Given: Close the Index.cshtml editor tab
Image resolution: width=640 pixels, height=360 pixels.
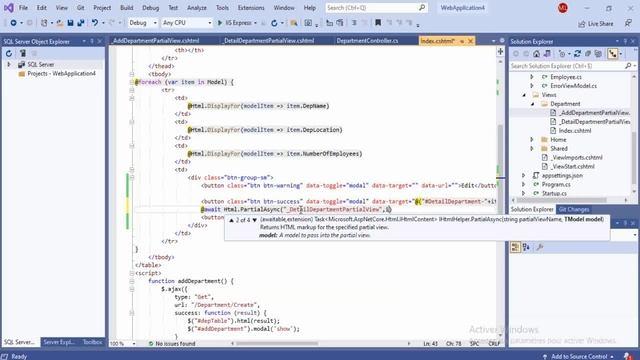Looking at the screenshot, I should point(470,41).
